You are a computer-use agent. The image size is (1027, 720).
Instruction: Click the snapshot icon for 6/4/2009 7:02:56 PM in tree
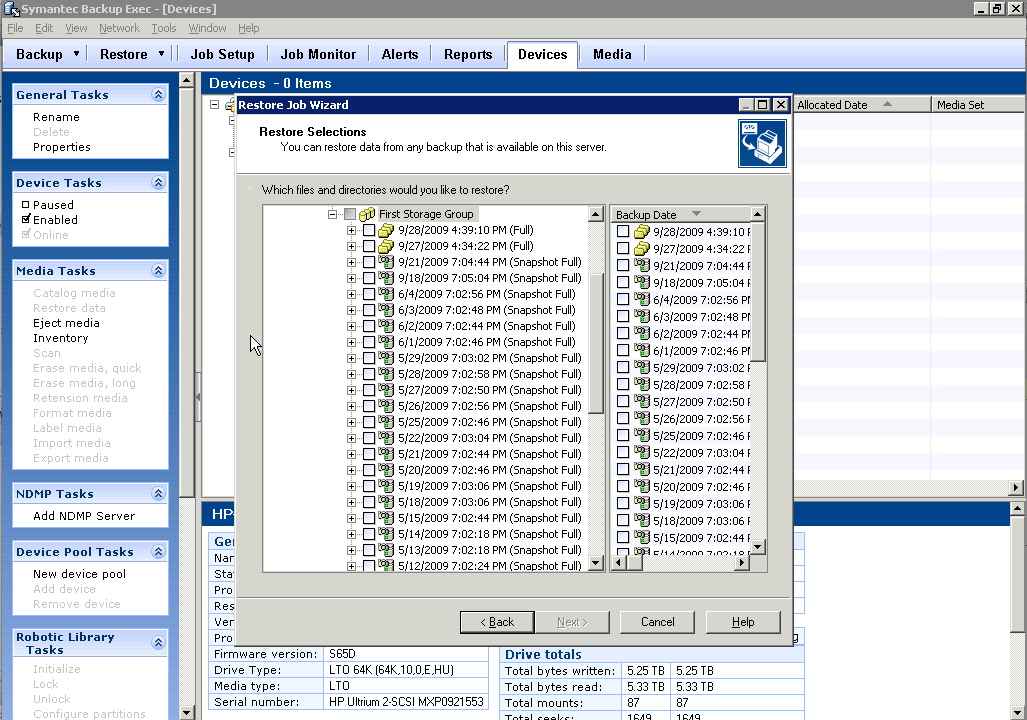386,294
